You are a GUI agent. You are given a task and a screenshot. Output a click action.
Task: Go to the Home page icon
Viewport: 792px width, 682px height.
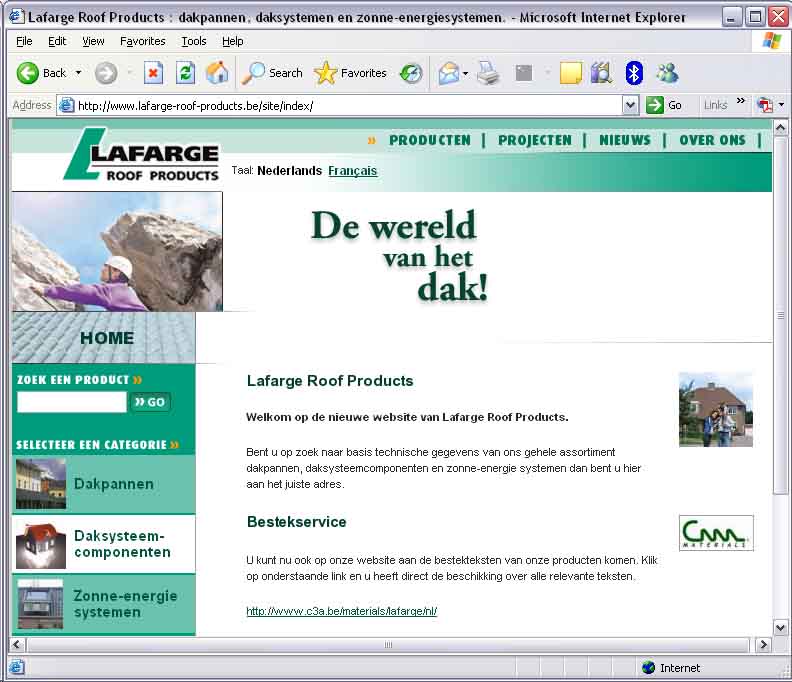pos(217,73)
